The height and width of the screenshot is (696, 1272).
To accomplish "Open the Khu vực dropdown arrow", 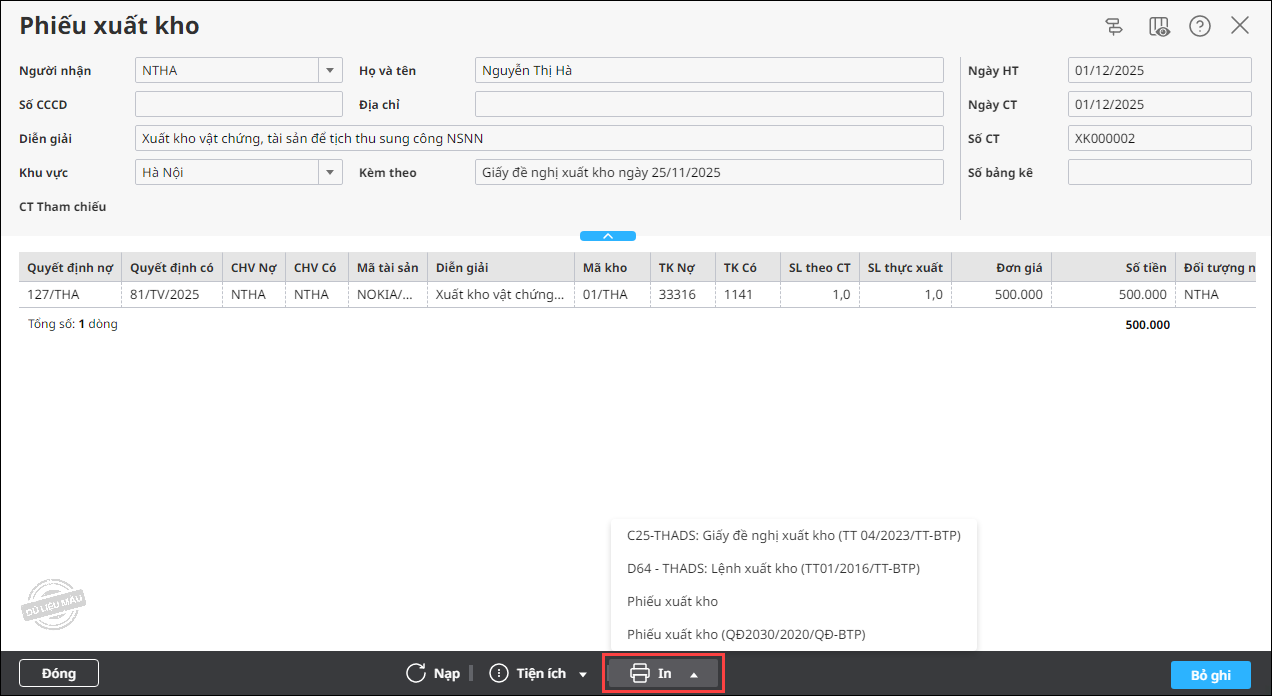I will coord(330,172).
